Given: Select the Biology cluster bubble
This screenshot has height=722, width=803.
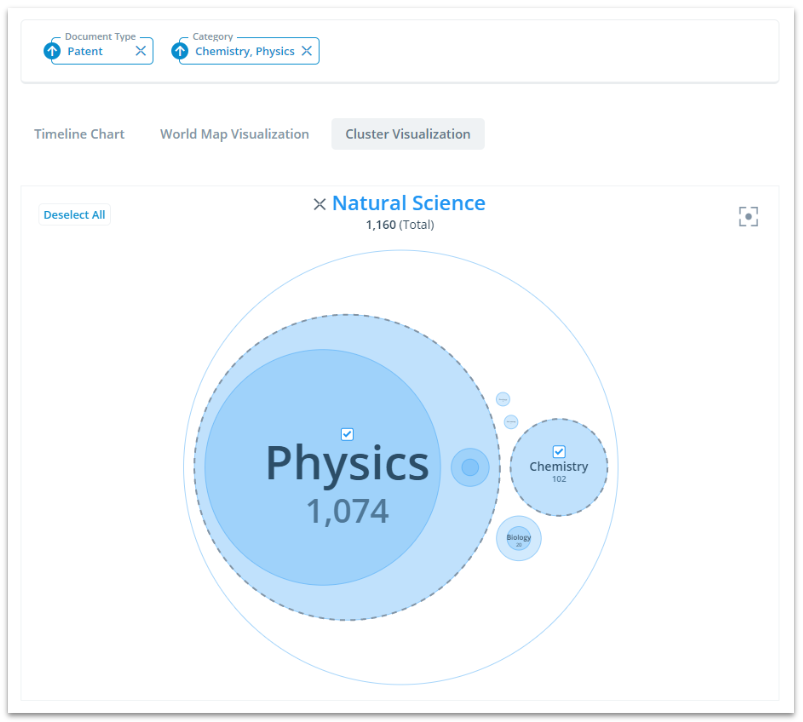Looking at the screenshot, I should [x=519, y=538].
